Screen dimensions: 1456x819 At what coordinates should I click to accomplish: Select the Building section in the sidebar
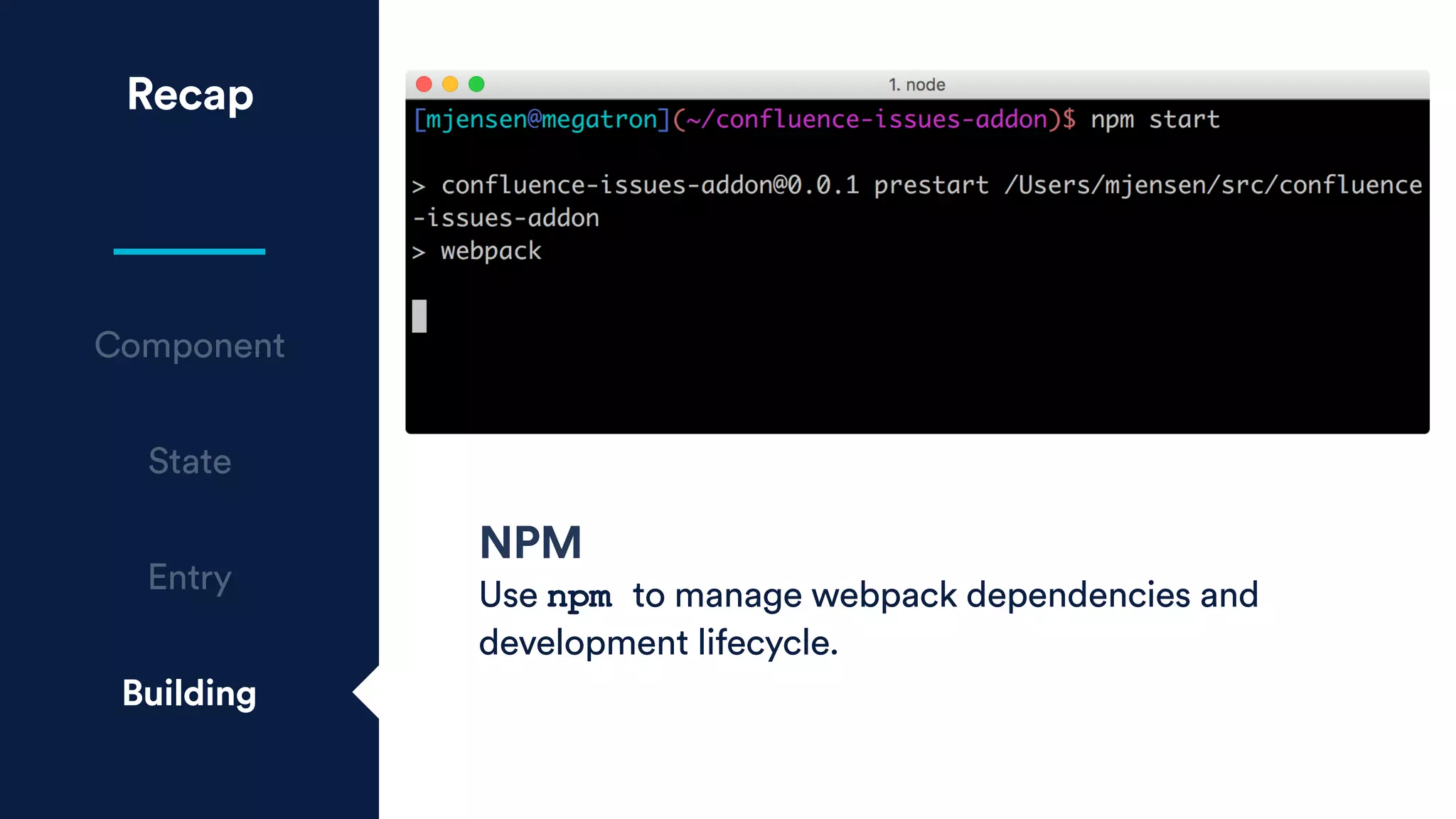tap(190, 694)
